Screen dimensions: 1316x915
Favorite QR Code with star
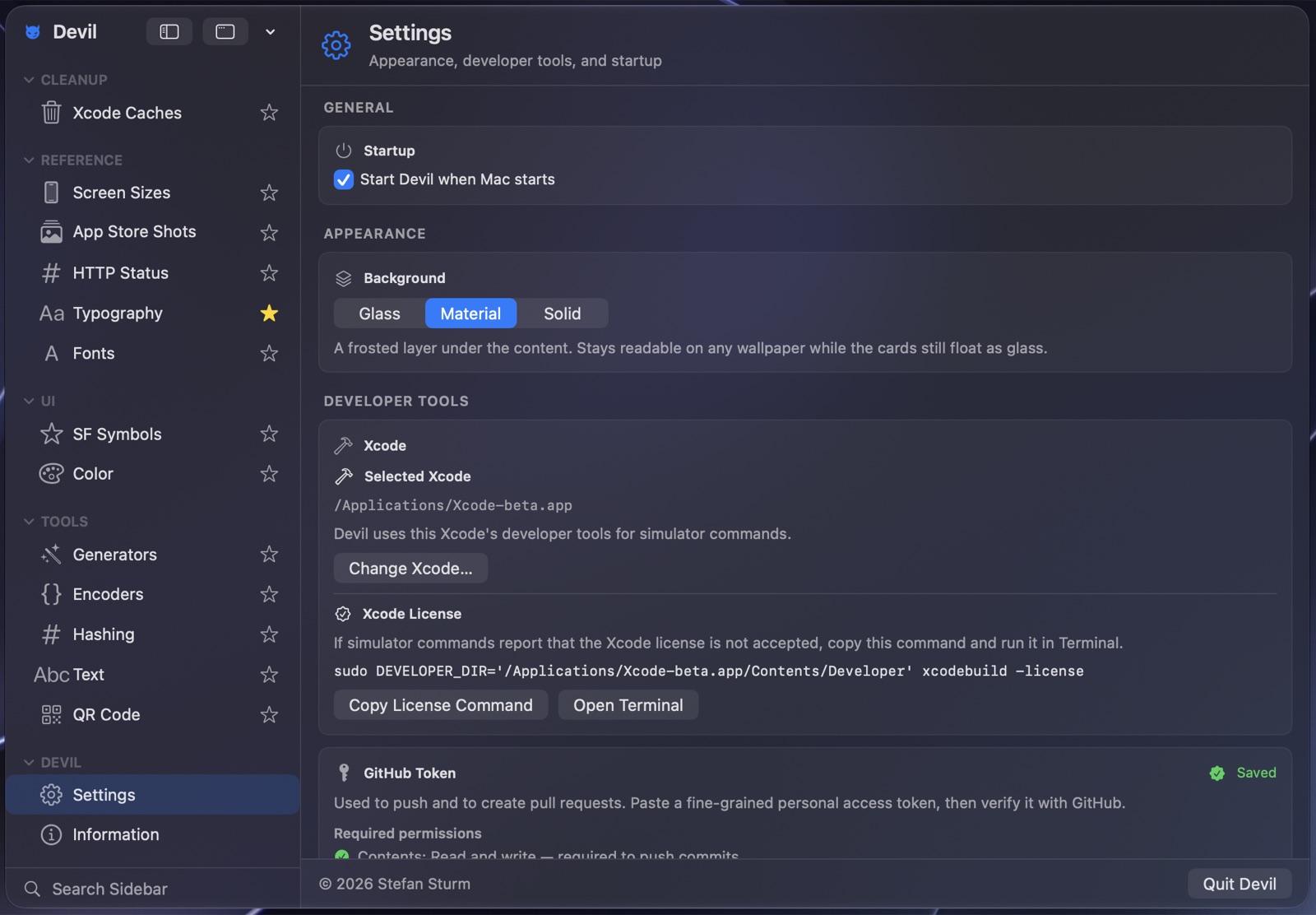(269, 714)
